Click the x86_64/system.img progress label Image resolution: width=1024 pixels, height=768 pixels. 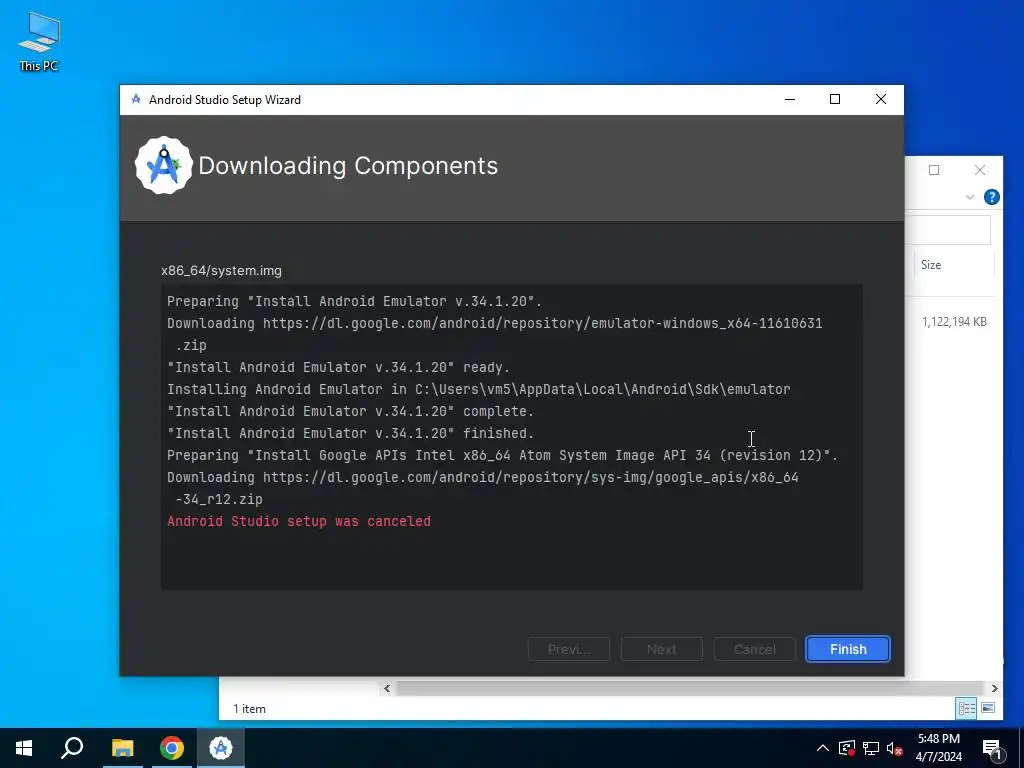pyautogui.click(x=221, y=270)
